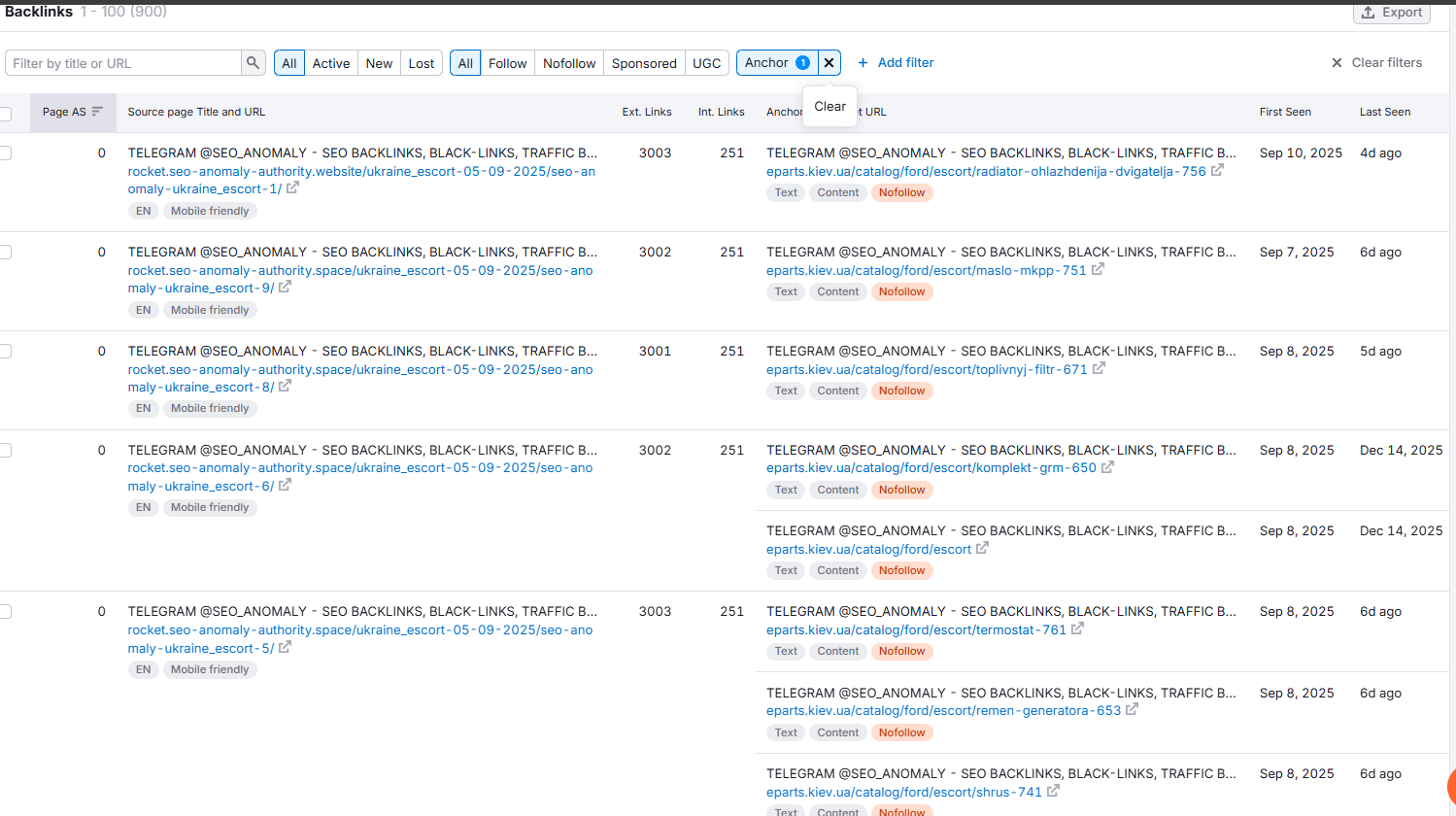Image resolution: width=1456 pixels, height=816 pixels.
Task: Filter by Lost backlinks
Action: tap(422, 63)
